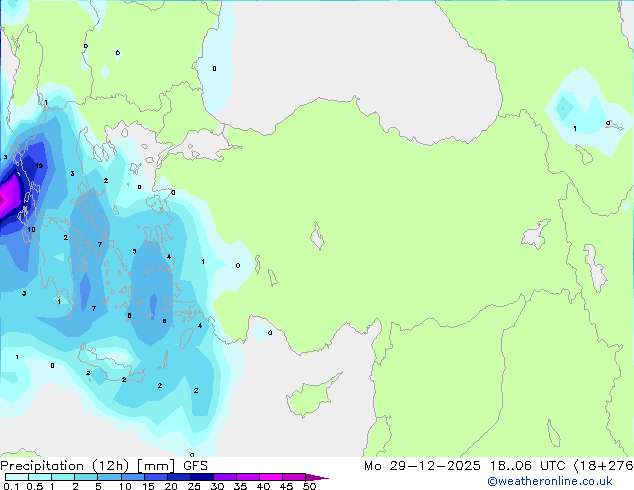
Task: Click the "0.1" legend scale label
Action: (11, 486)
